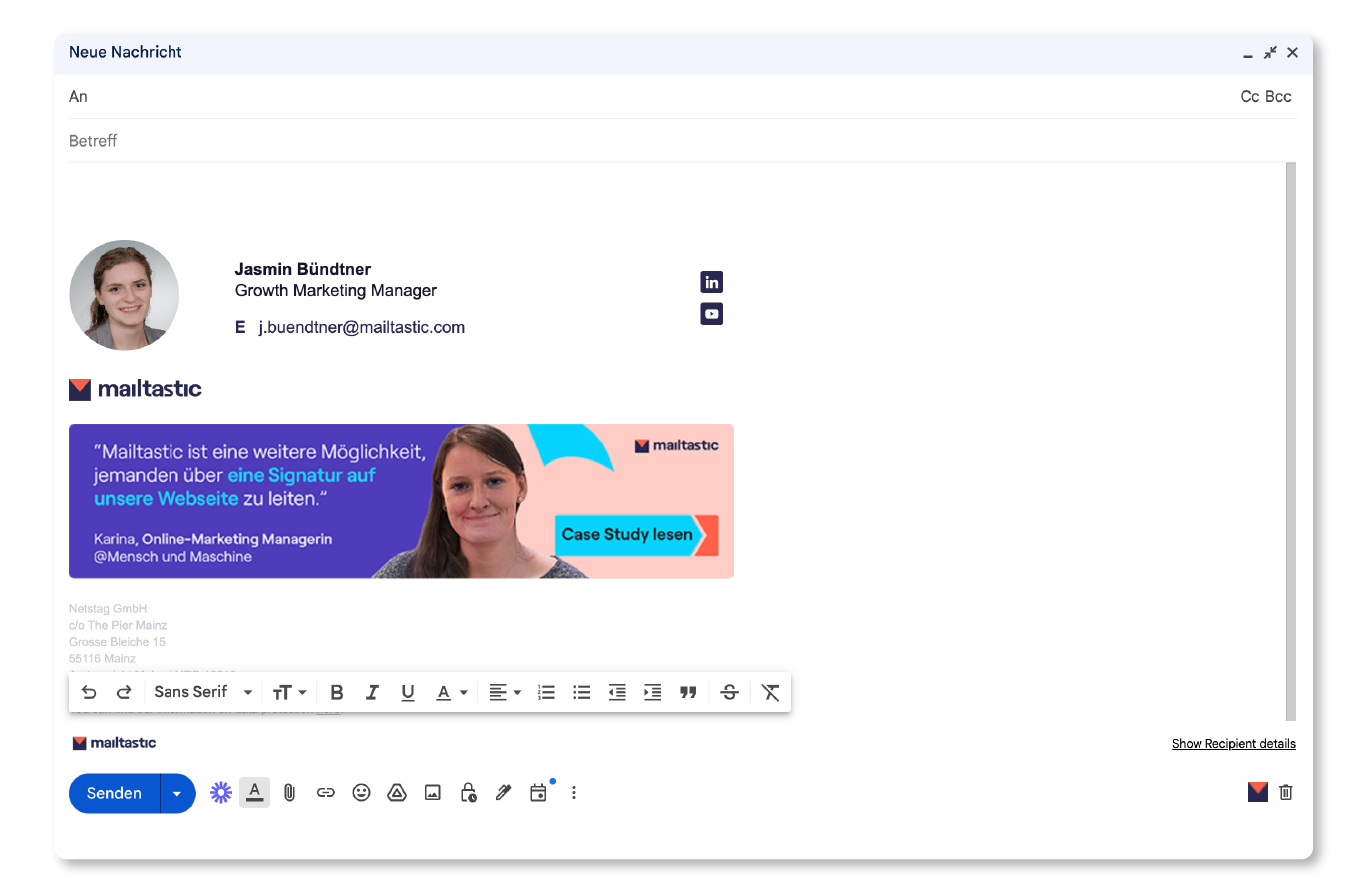1372x882 pixels.
Task: Open the calendar scheduling icon
Action: [539, 793]
